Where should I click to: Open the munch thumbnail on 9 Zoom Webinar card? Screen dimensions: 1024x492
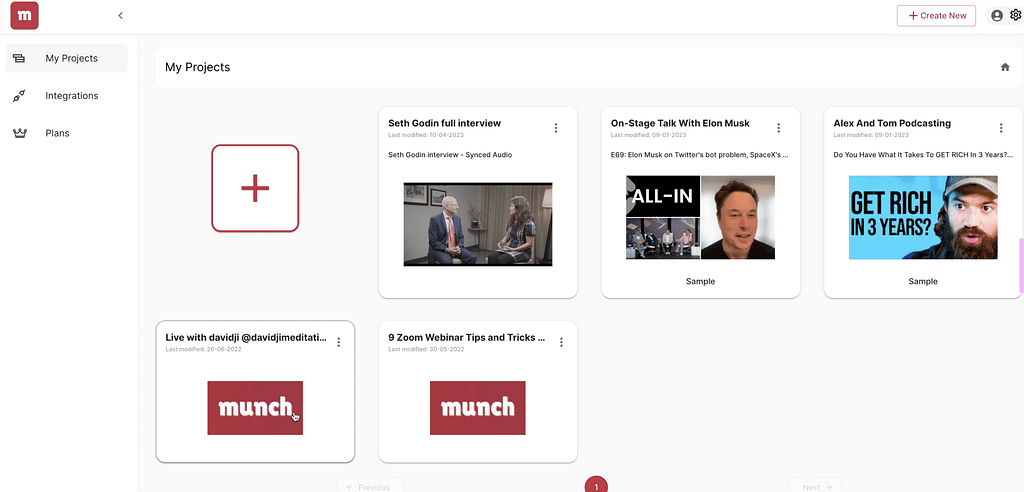click(x=477, y=408)
